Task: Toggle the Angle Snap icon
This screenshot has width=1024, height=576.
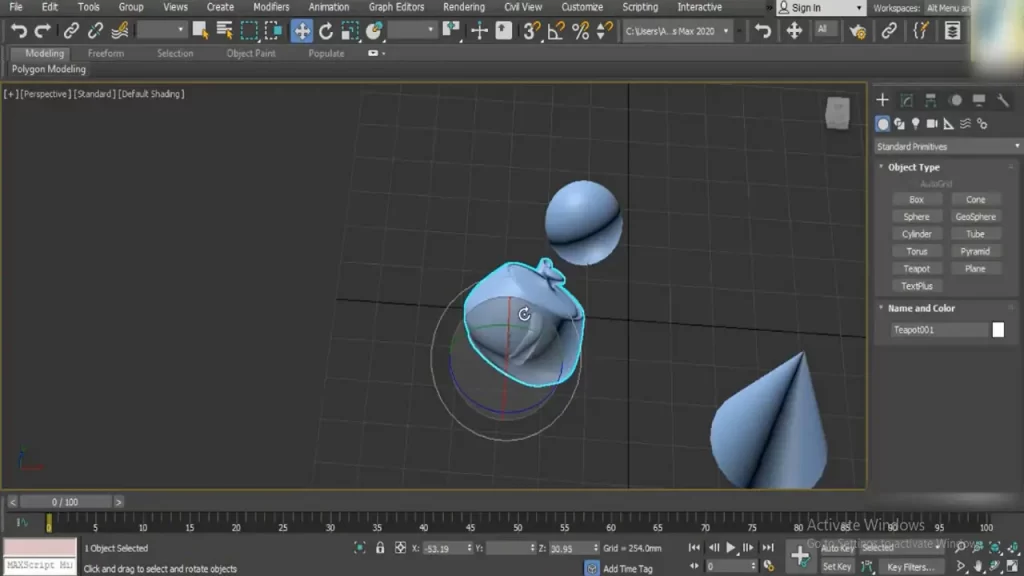Action: click(558, 31)
